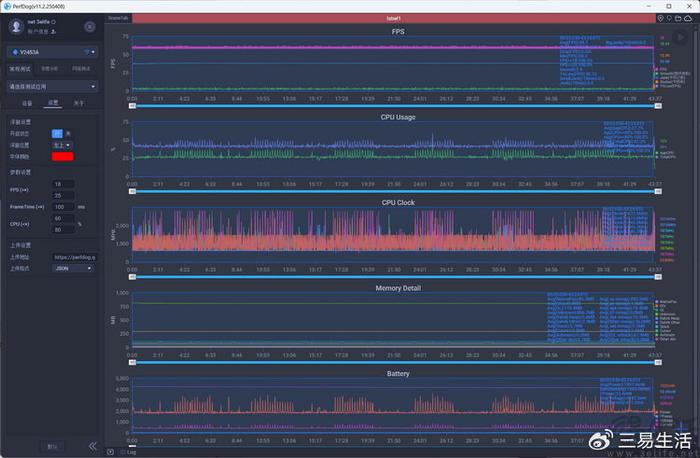This screenshot has height=458, width=700.
Task: Click the Battery chart title
Action: pyautogui.click(x=398, y=374)
